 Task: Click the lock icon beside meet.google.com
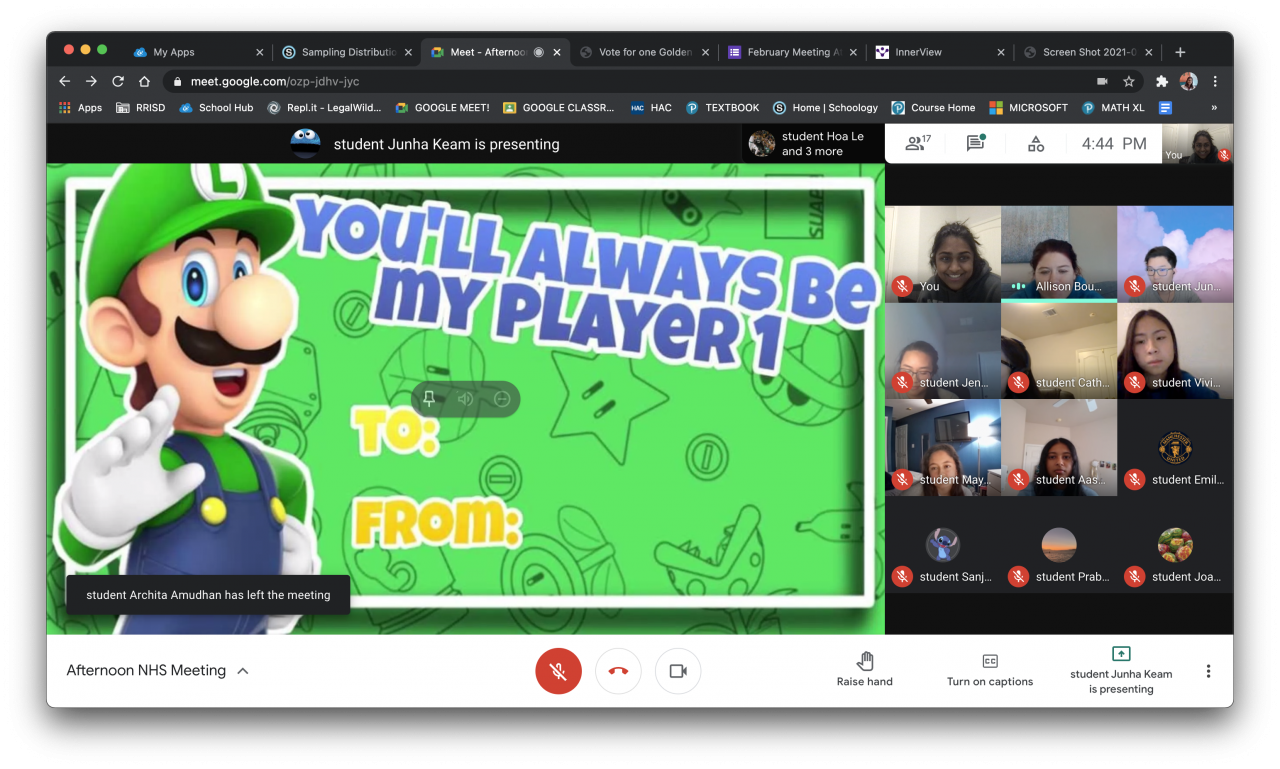tap(178, 82)
